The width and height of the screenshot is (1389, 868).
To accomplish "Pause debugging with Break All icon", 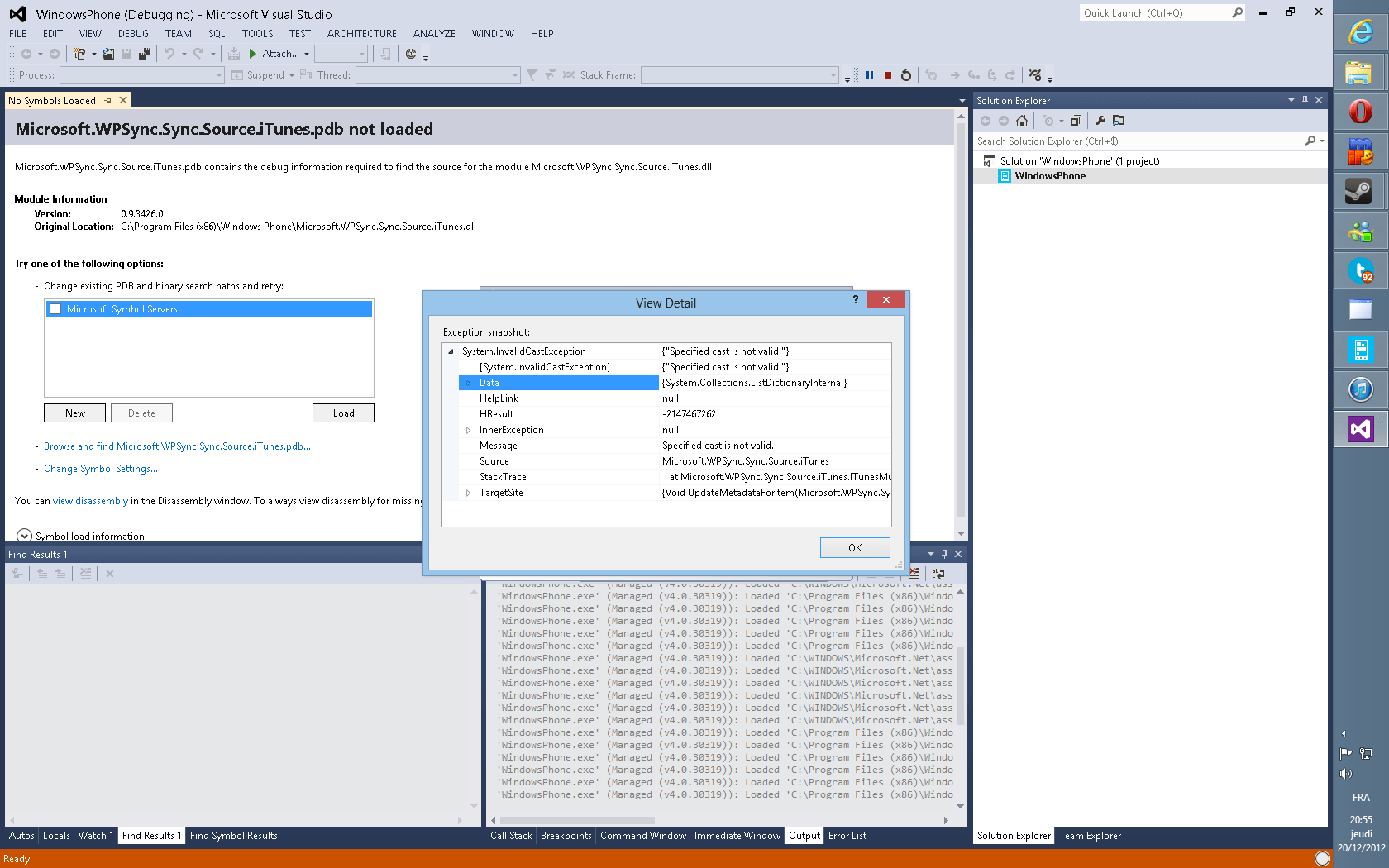I will coord(870,75).
